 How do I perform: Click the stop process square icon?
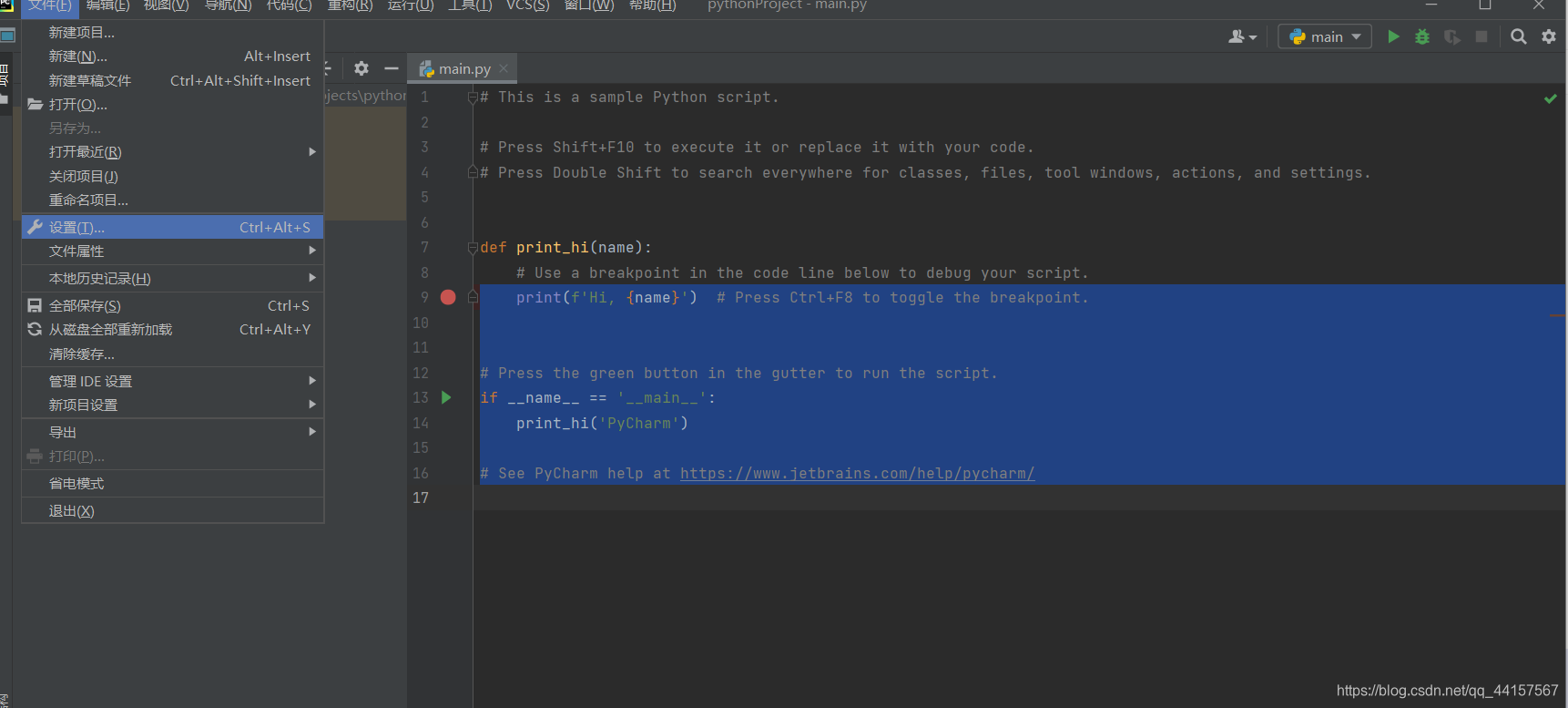(x=1481, y=36)
